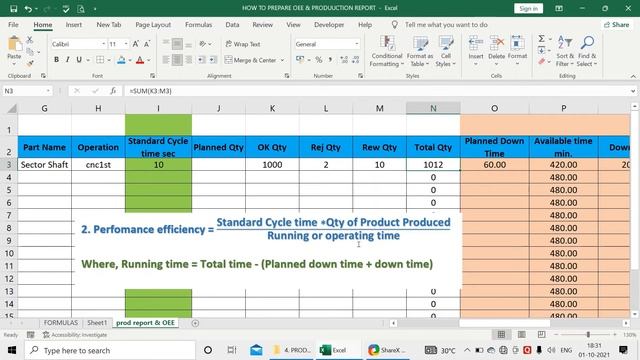Click the Windows Start button
Screen dimensions: 640x360
click(x=11, y=350)
